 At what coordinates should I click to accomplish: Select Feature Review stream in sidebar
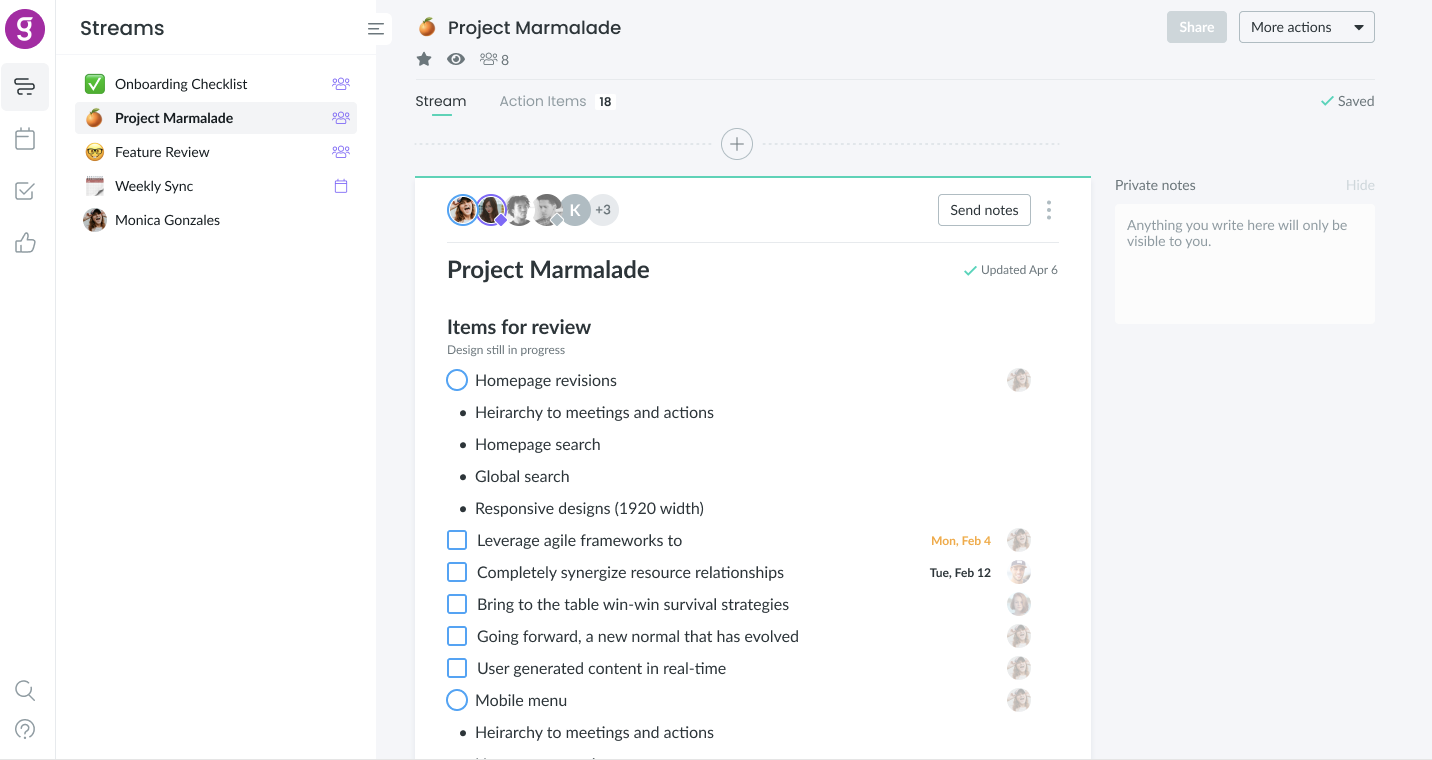(162, 152)
